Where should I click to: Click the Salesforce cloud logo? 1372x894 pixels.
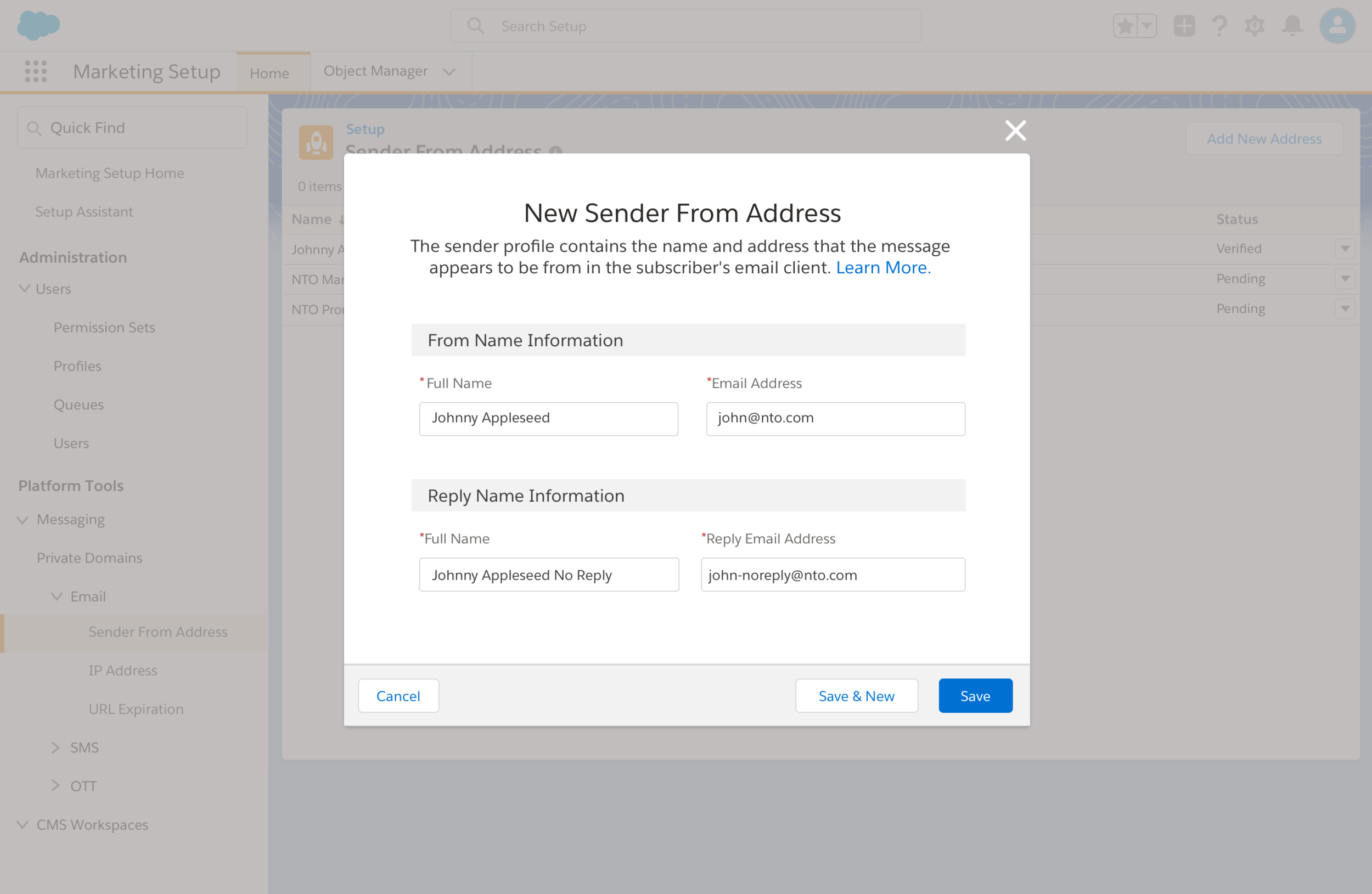pos(38,25)
